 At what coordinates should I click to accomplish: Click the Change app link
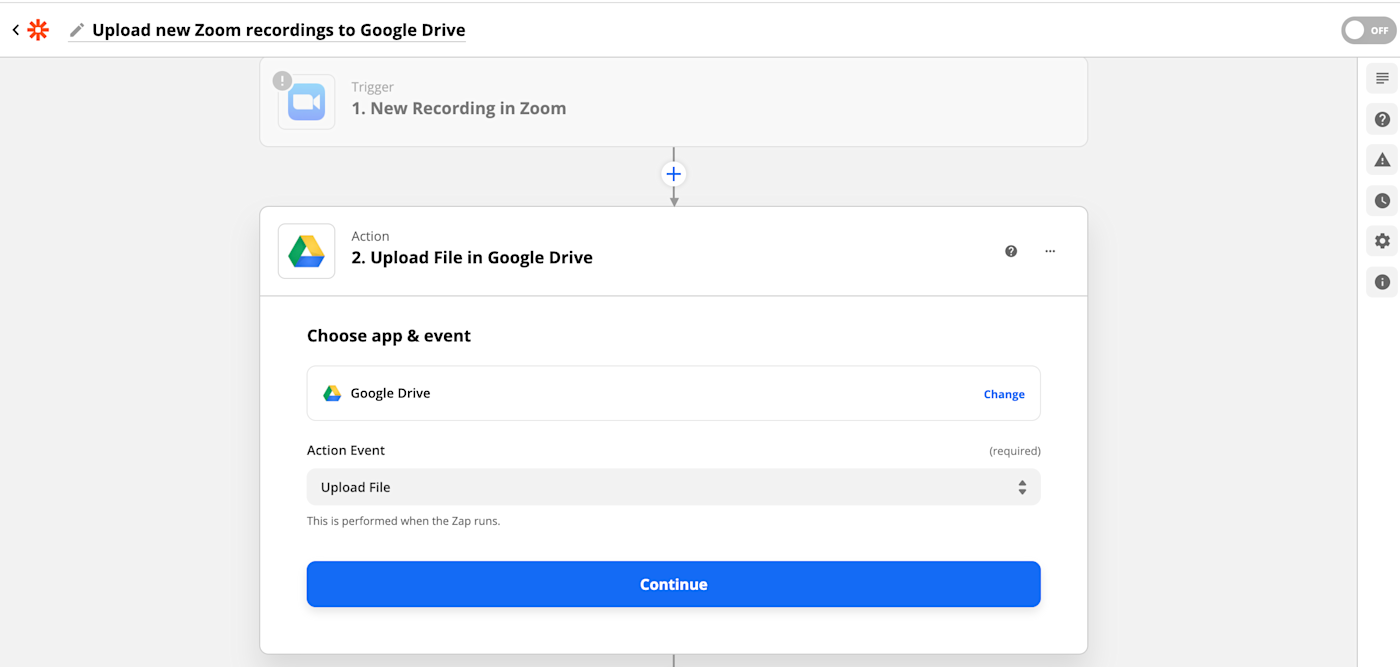1004,394
